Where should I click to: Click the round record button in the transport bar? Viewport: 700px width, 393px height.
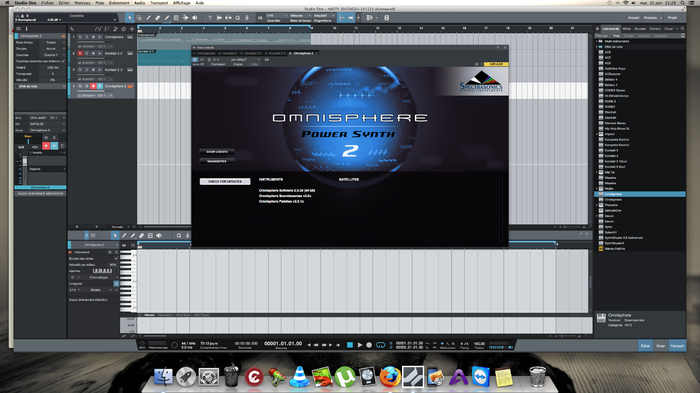369,345
